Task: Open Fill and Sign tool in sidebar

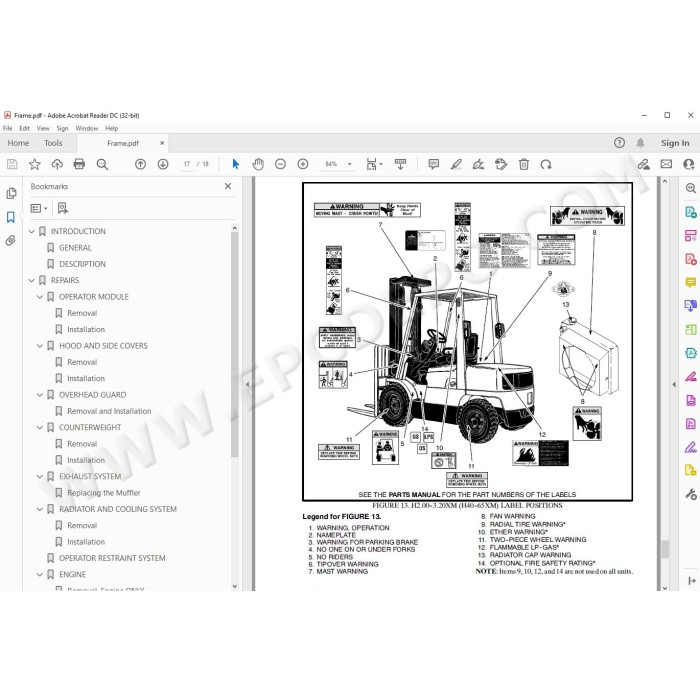Action: click(691, 447)
